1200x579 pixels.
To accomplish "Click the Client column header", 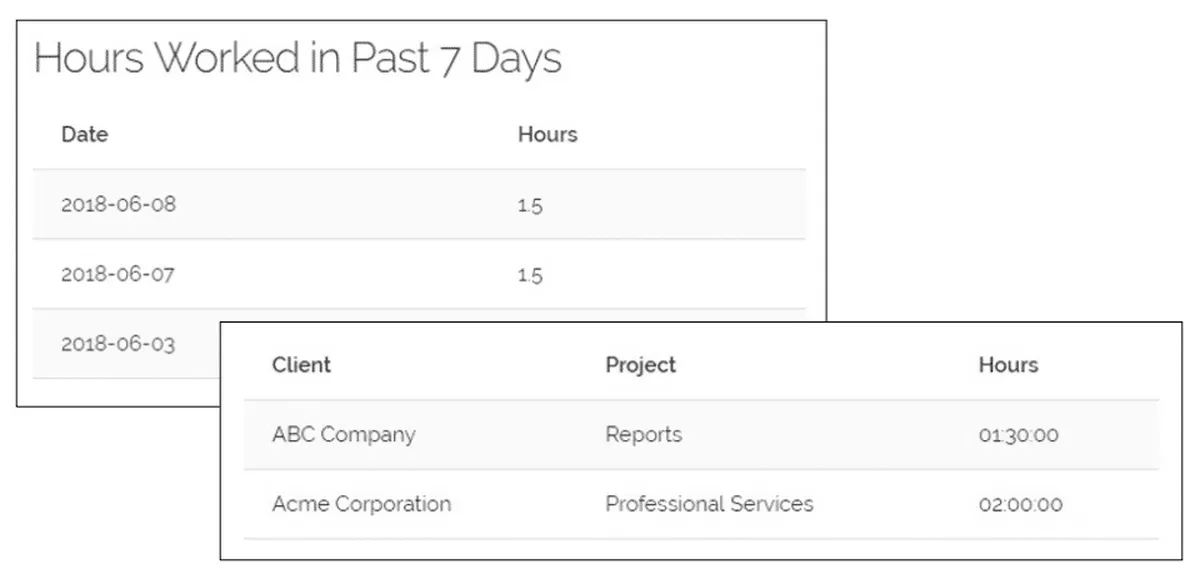I will pos(301,365).
